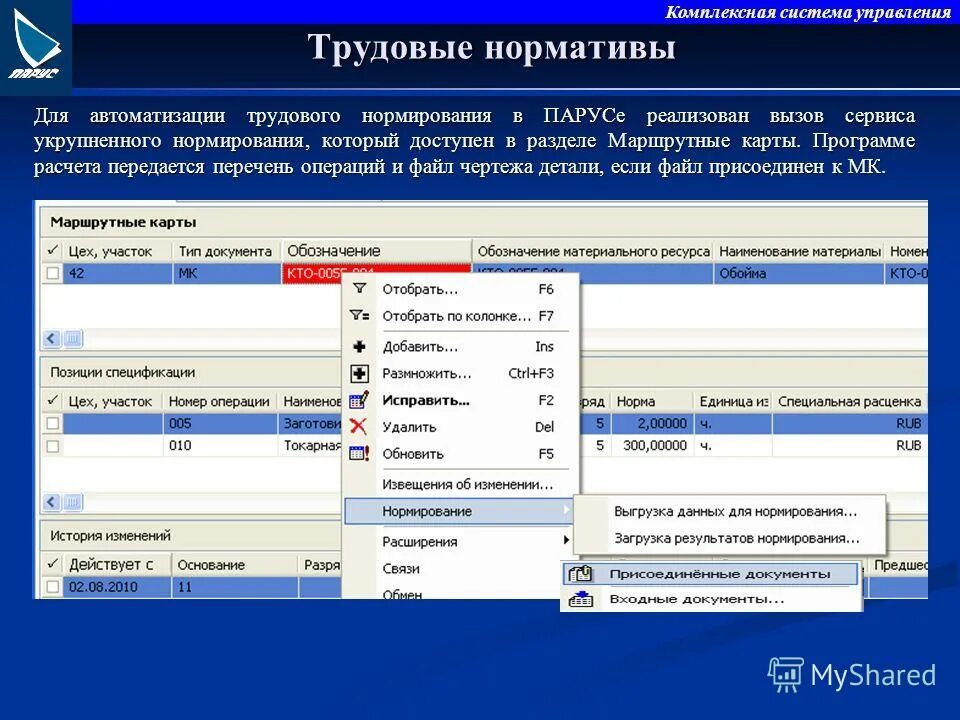Click the Обойма material name cell

click(x=798, y=273)
